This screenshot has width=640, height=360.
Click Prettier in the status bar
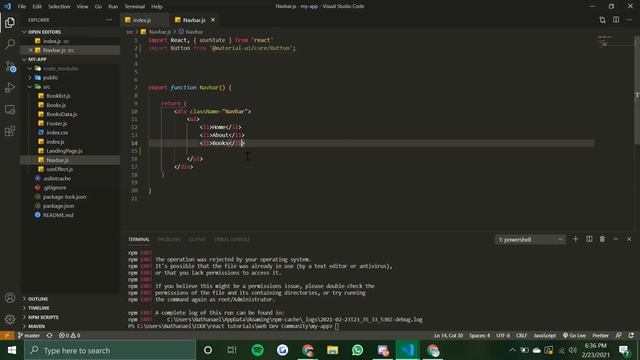click(600, 336)
